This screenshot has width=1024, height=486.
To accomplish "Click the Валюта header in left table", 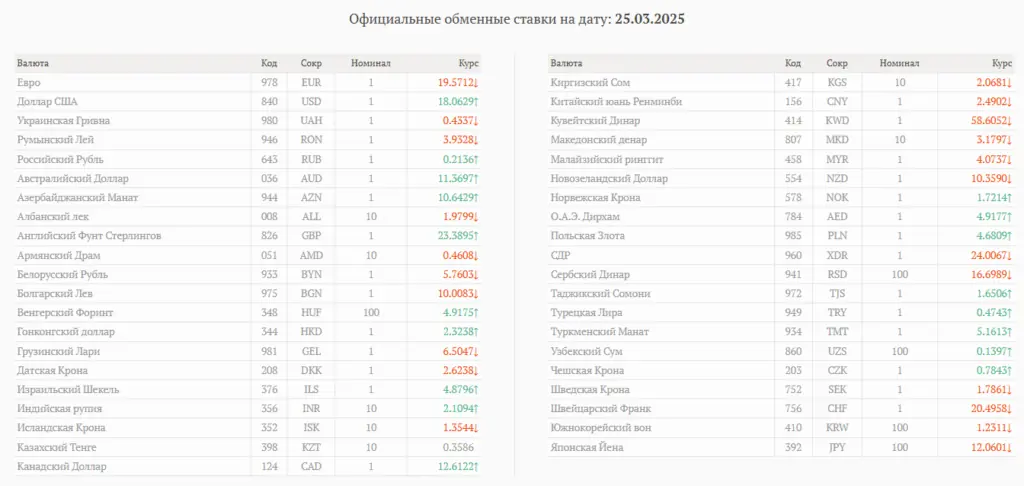I will (33, 63).
